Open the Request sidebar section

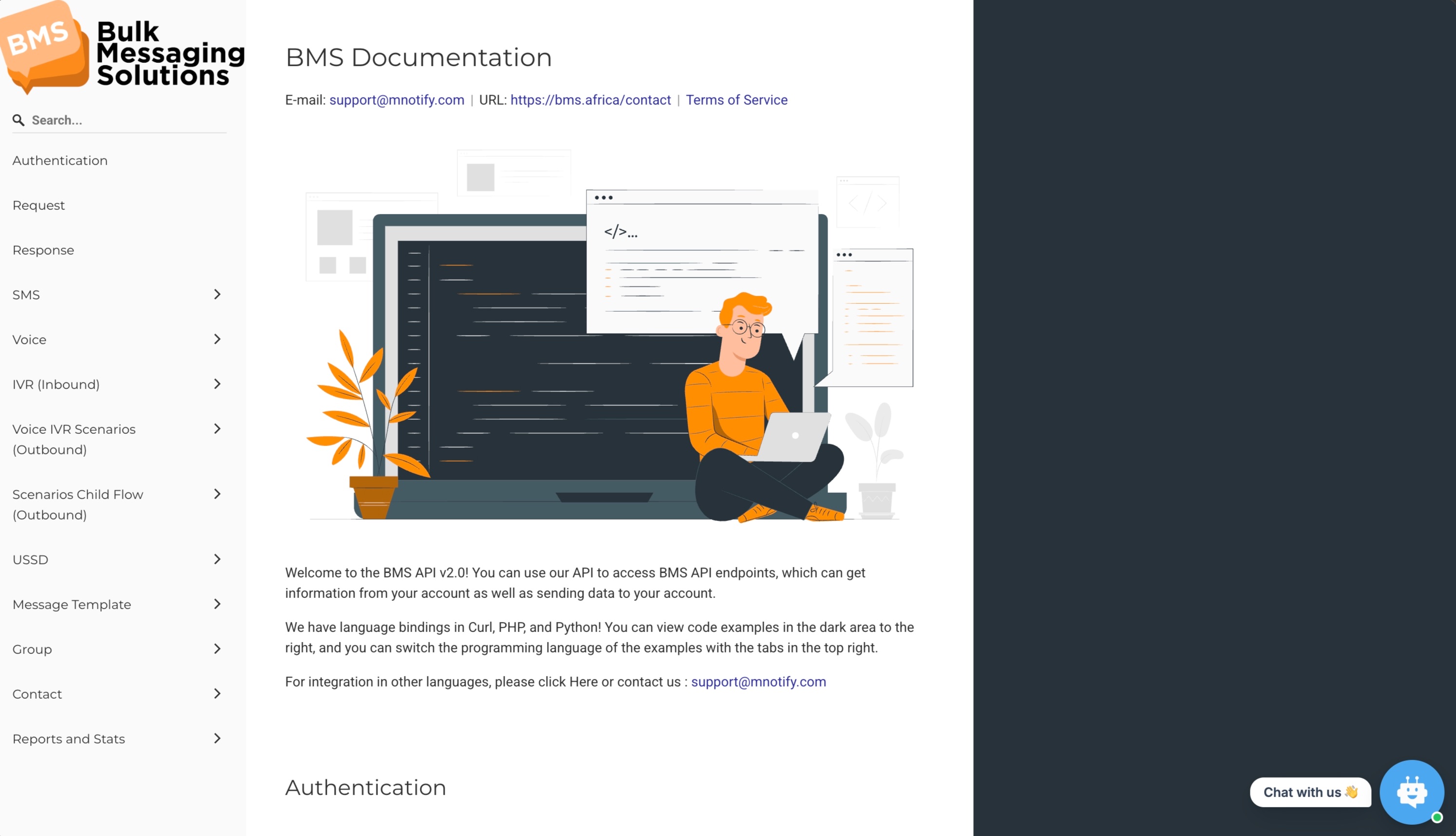pos(38,205)
